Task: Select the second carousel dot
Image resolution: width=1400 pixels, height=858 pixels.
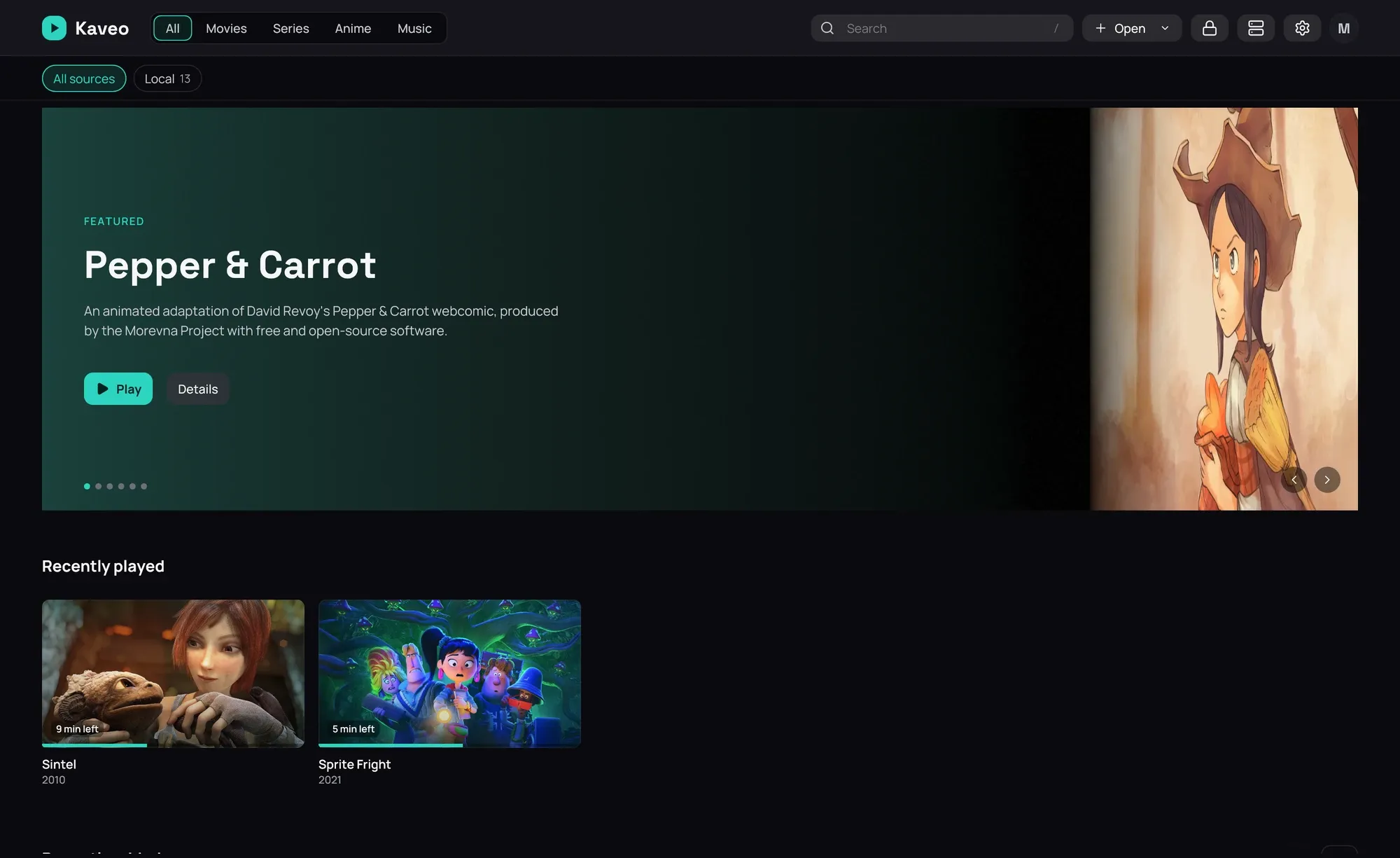Action: click(x=99, y=486)
